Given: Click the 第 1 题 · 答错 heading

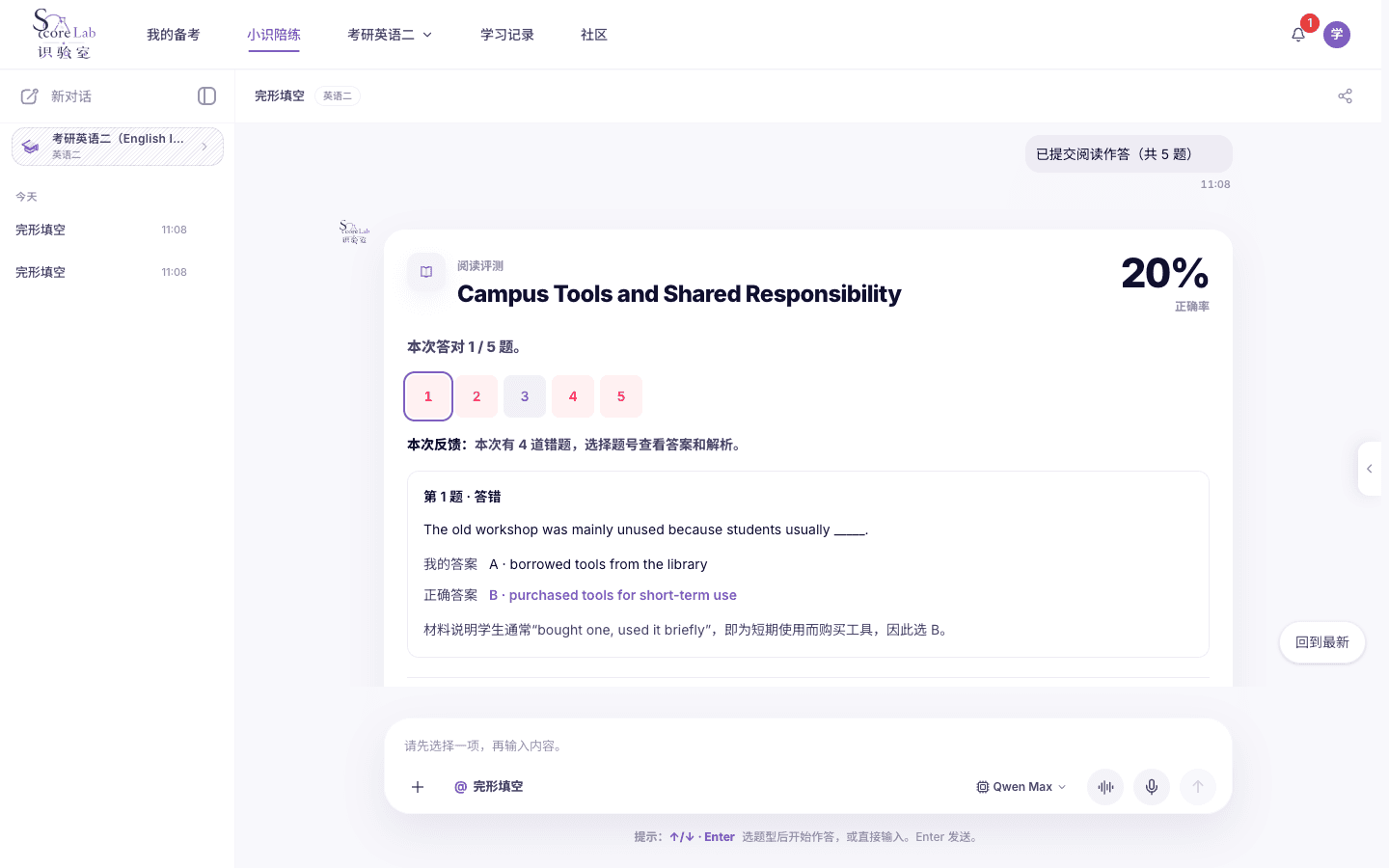Looking at the screenshot, I should (462, 497).
